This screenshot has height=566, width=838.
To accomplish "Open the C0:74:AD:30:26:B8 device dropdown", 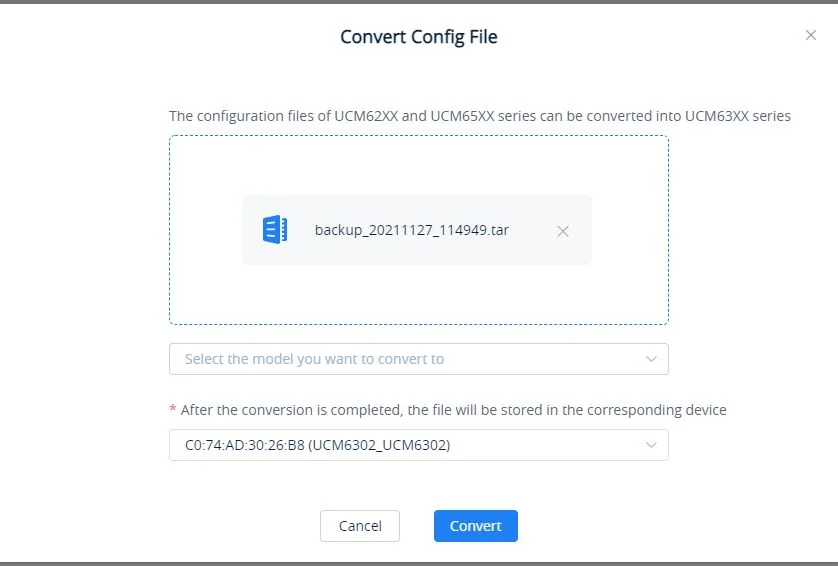I will (x=418, y=445).
